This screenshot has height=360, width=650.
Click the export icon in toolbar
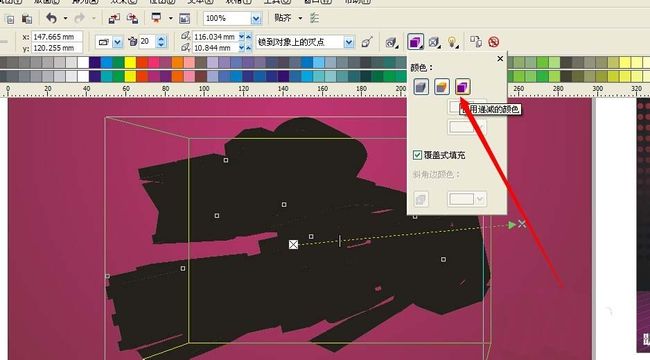(133, 18)
